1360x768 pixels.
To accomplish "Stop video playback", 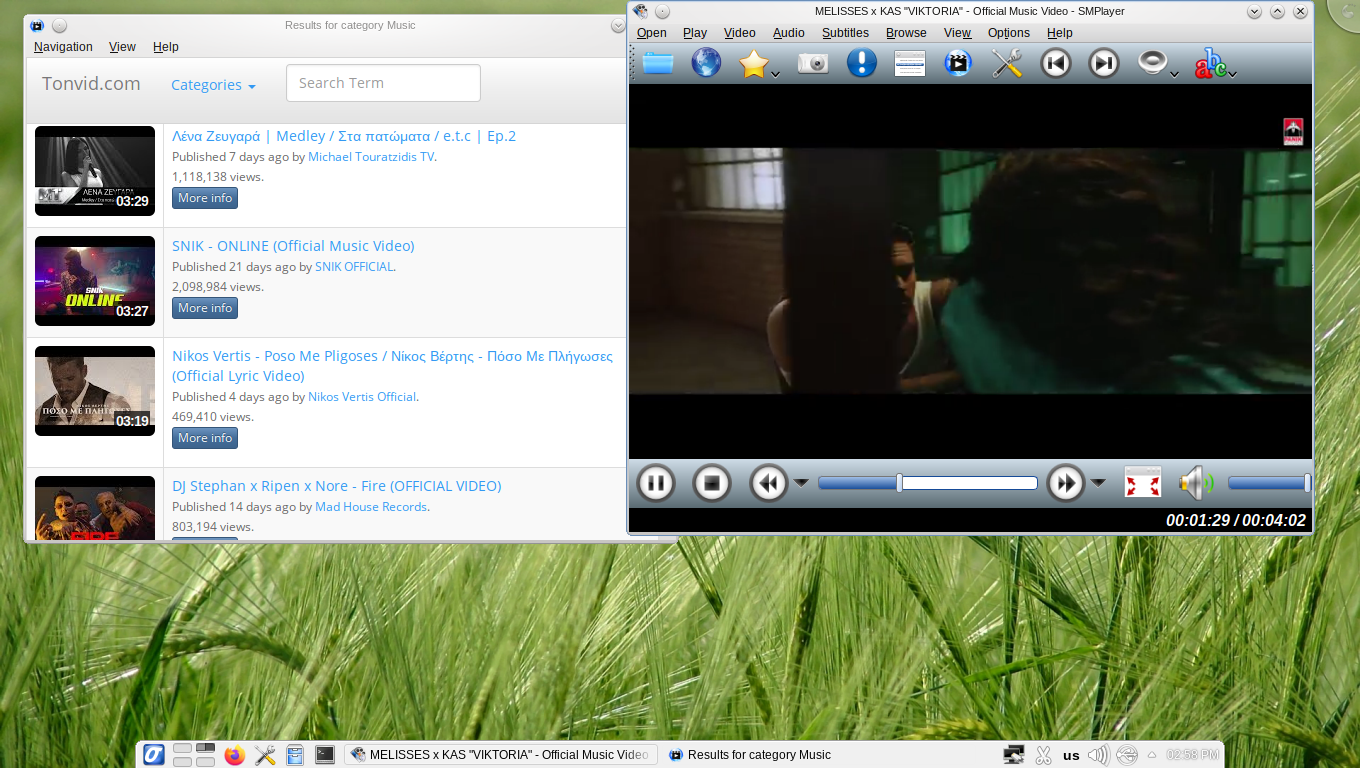I will point(712,484).
